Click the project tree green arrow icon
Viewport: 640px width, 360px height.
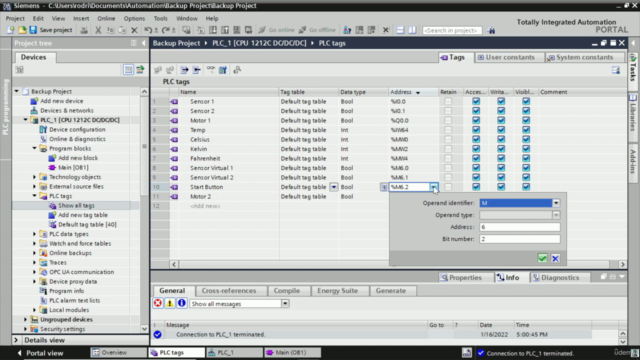tap(140, 69)
